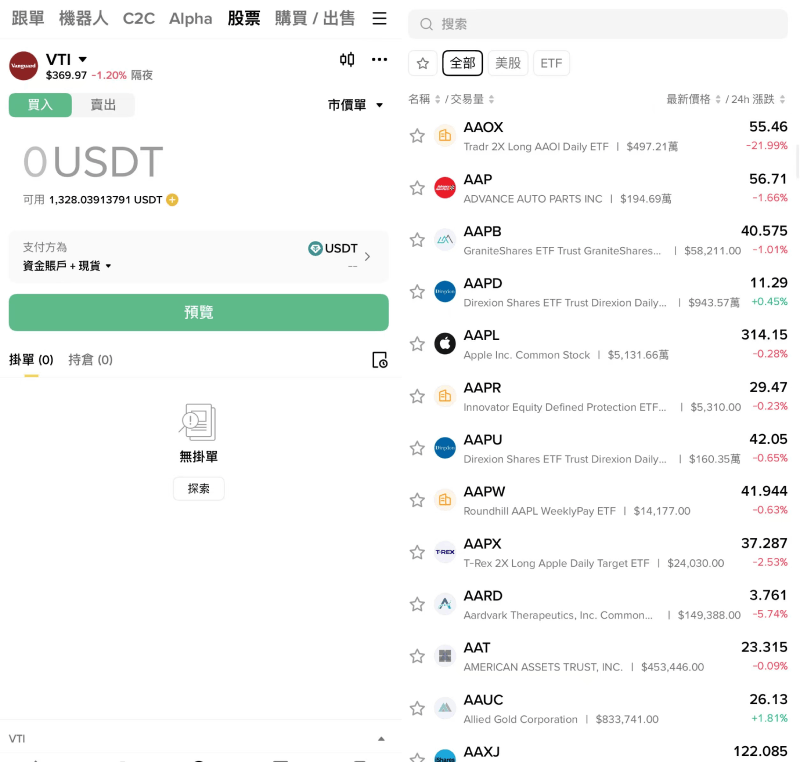
Task: Click the AAPW ETF icon
Action: 445,500
